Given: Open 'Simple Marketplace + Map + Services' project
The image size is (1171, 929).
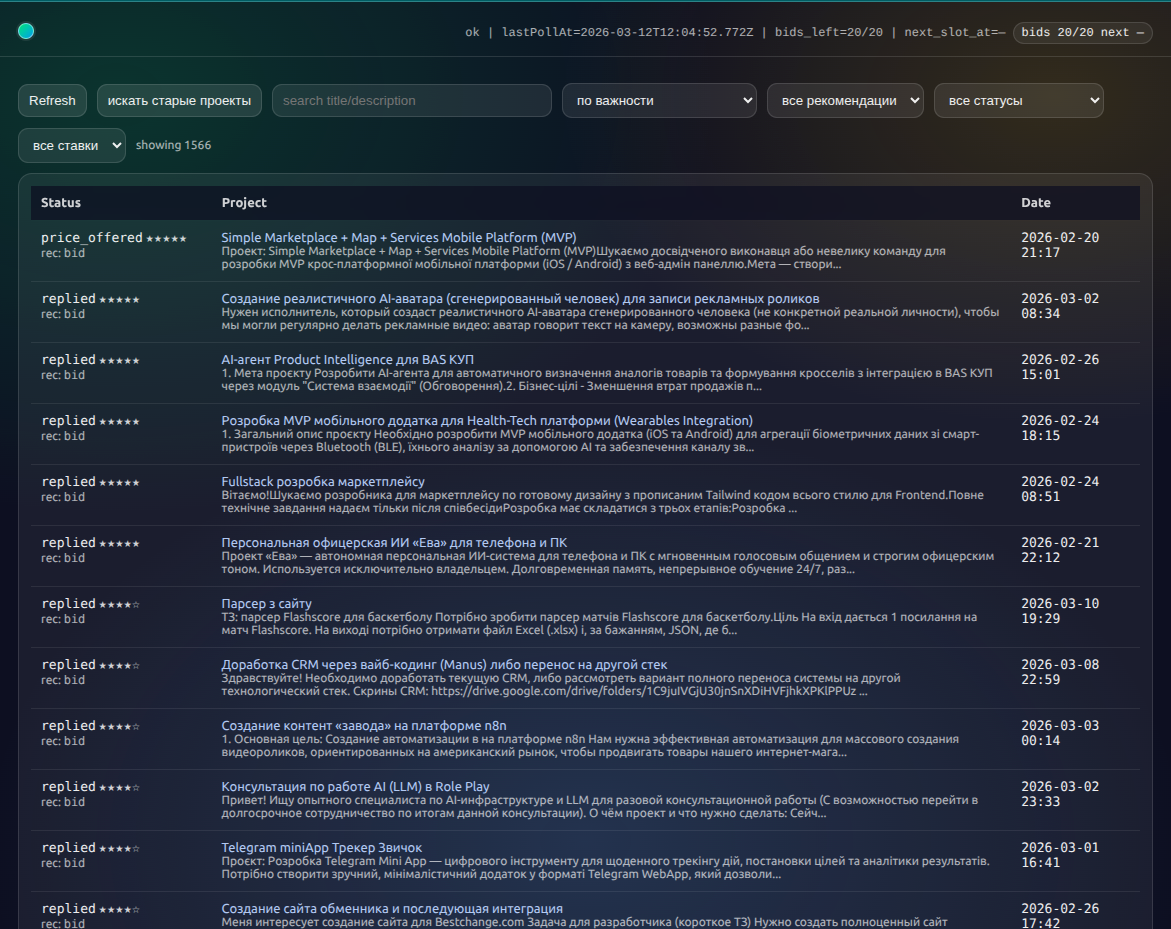Looking at the screenshot, I should 399,237.
